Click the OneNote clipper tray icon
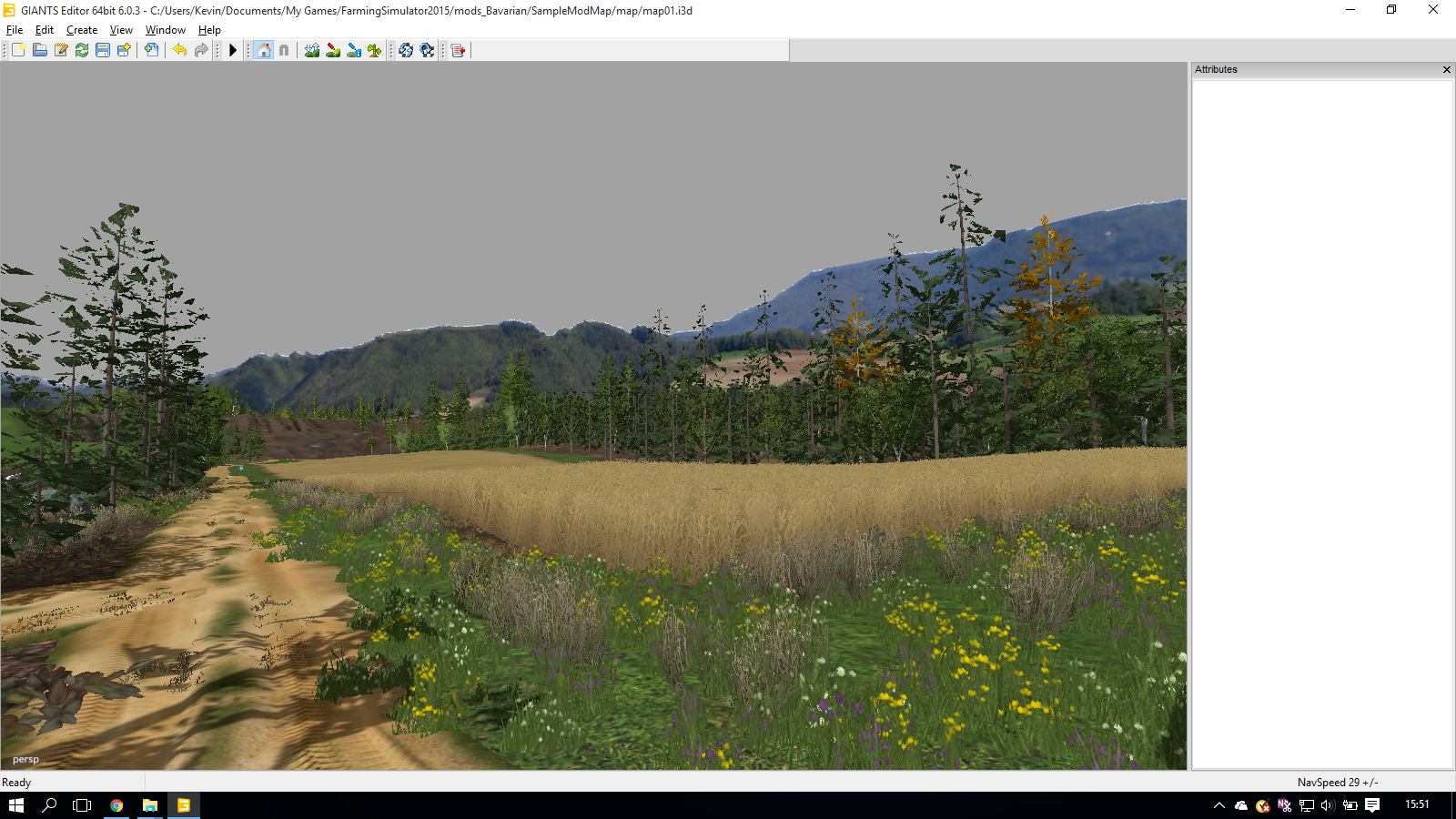The image size is (1456, 819). coord(1285,805)
